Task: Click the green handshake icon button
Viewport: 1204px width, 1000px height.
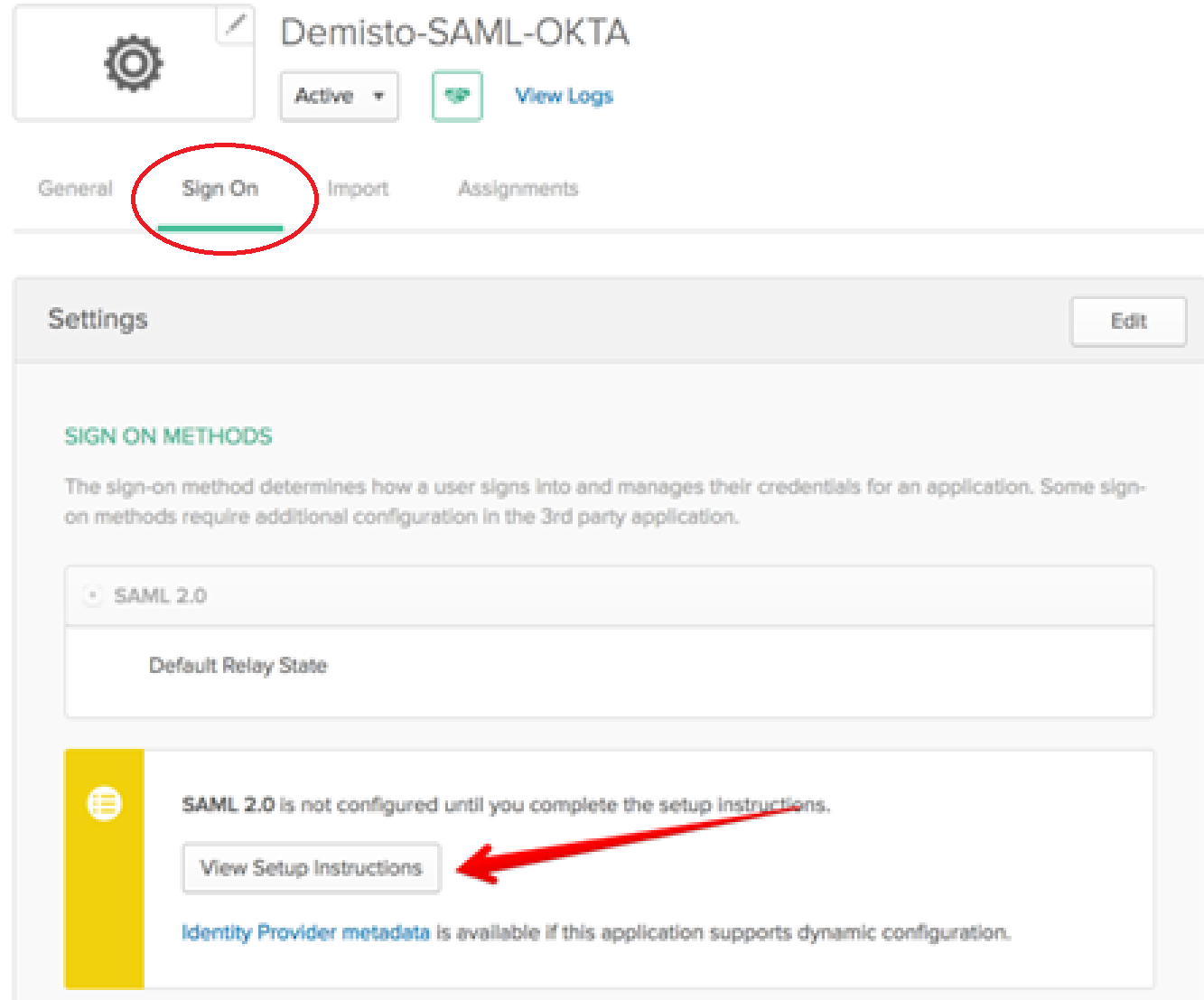Action: (457, 96)
